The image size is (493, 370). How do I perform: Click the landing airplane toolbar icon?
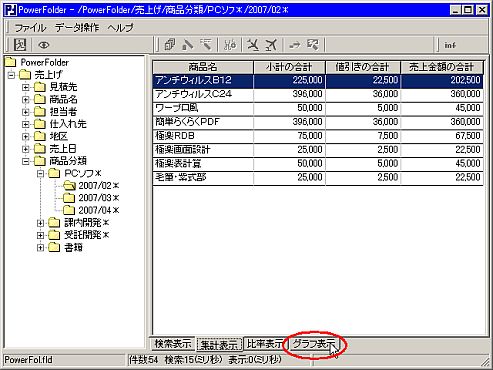pos(253,45)
